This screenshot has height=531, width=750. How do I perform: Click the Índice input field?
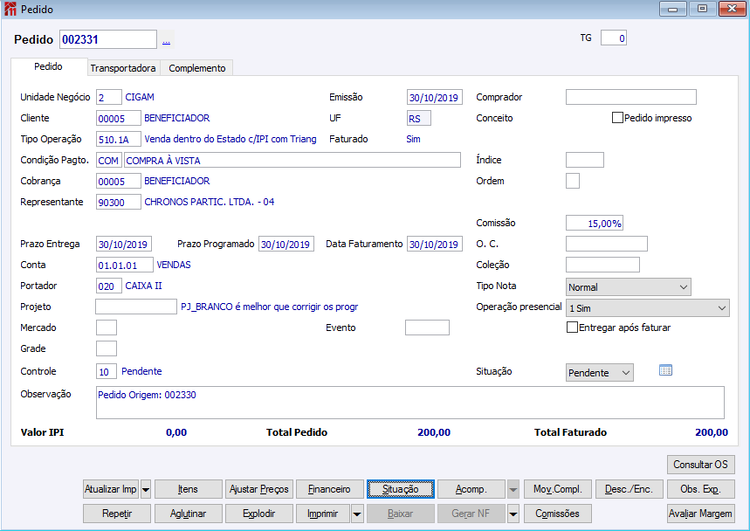point(585,160)
